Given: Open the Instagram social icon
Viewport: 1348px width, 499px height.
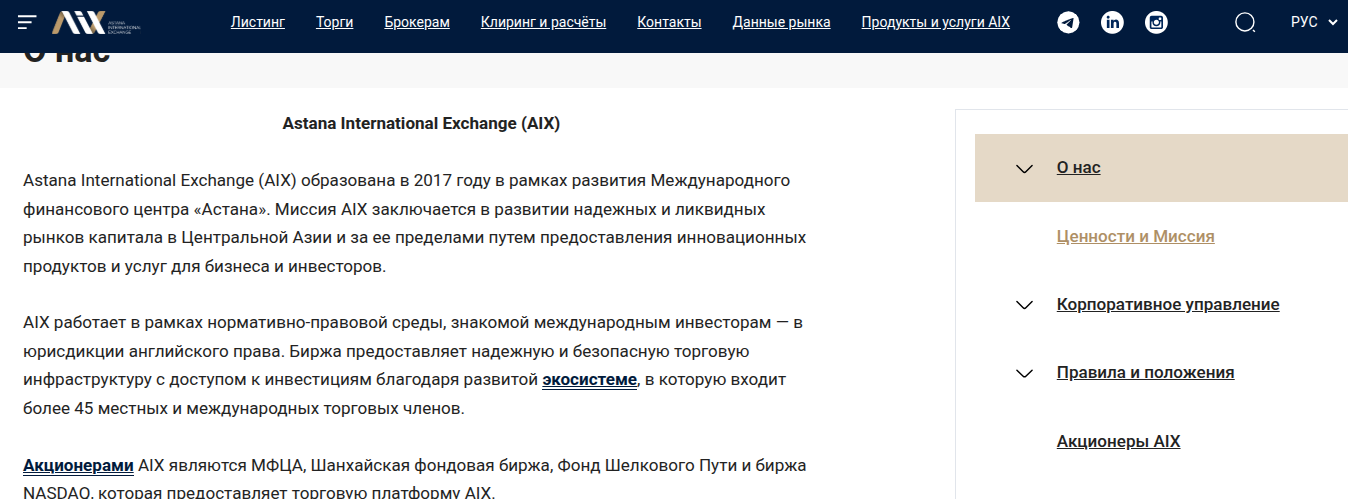Looking at the screenshot, I should click(x=1157, y=22).
